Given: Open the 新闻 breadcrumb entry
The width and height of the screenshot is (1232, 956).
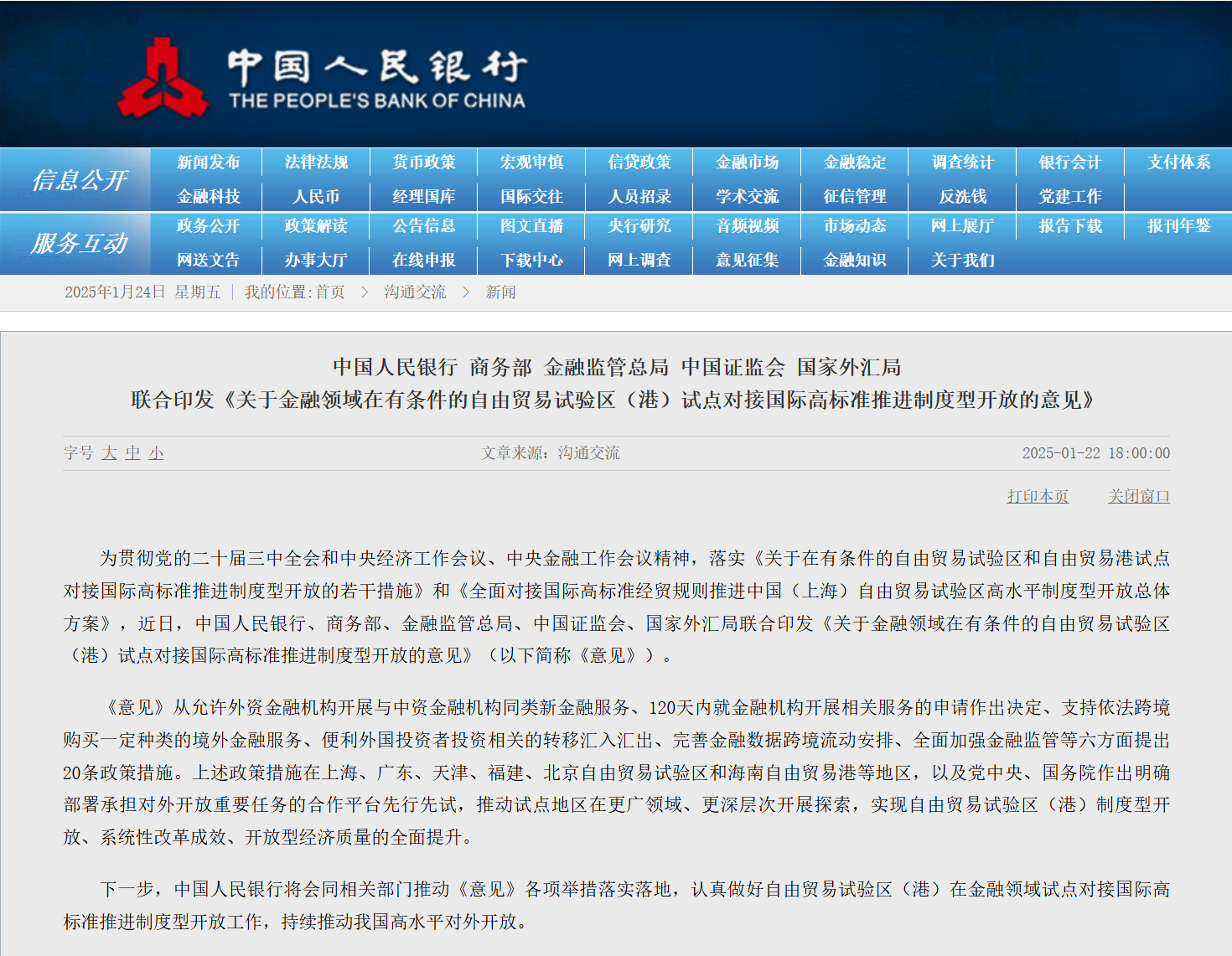Looking at the screenshot, I should point(499,292).
